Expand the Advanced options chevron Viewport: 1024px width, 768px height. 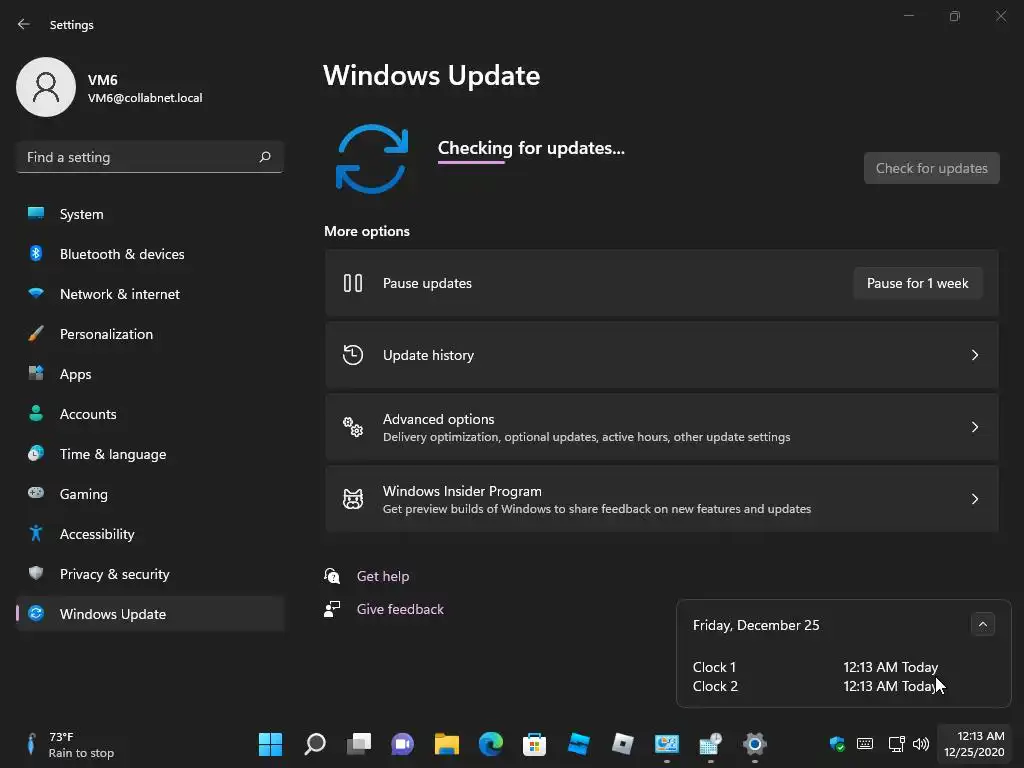point(974,427)
